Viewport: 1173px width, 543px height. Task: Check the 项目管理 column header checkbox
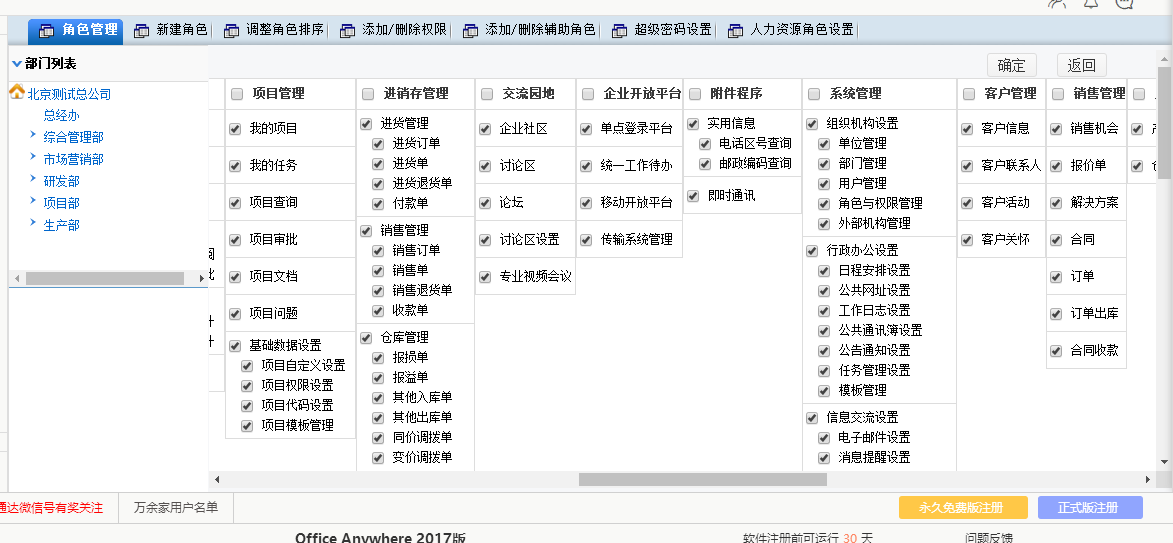237,94
